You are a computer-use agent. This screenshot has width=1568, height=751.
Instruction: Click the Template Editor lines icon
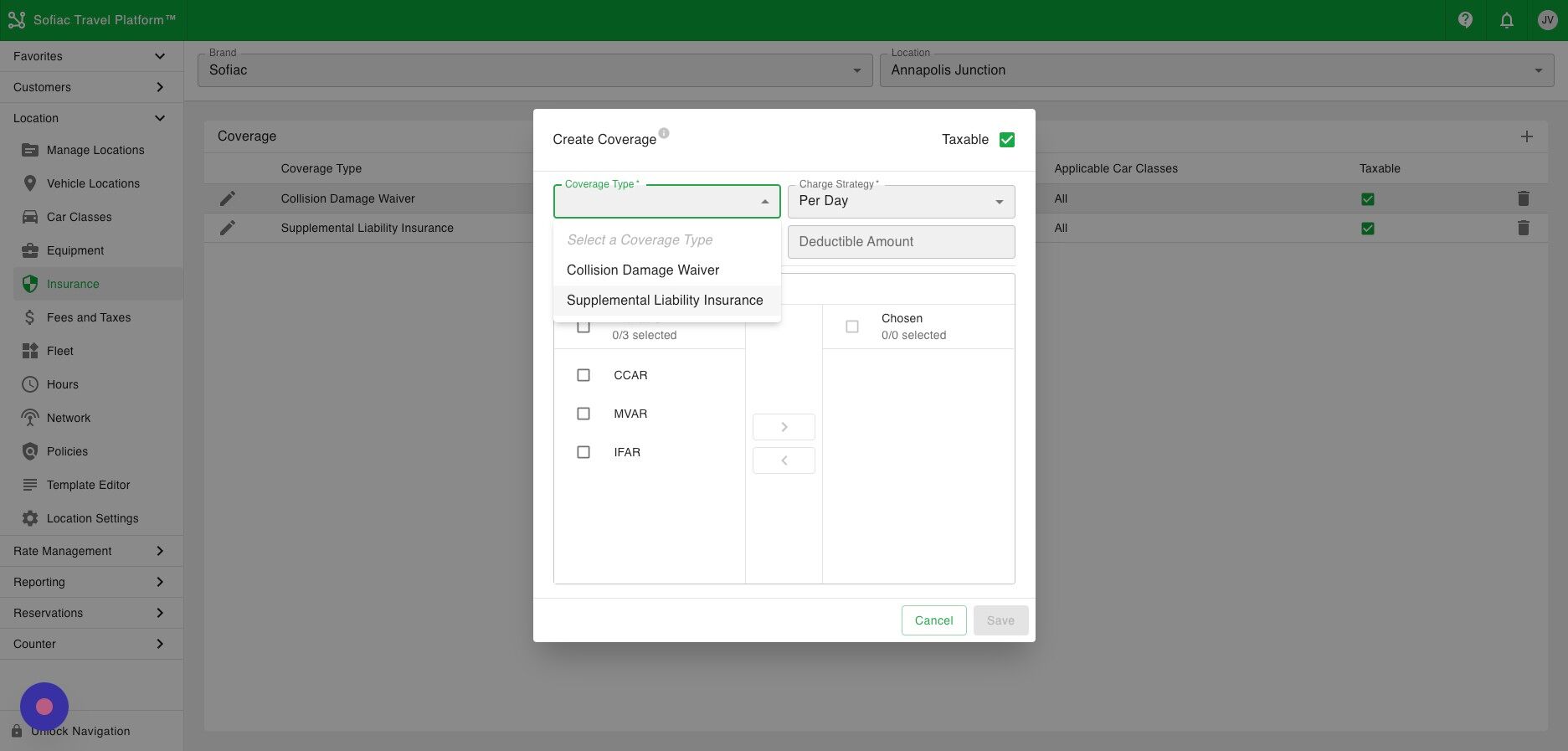coord(30,485)
